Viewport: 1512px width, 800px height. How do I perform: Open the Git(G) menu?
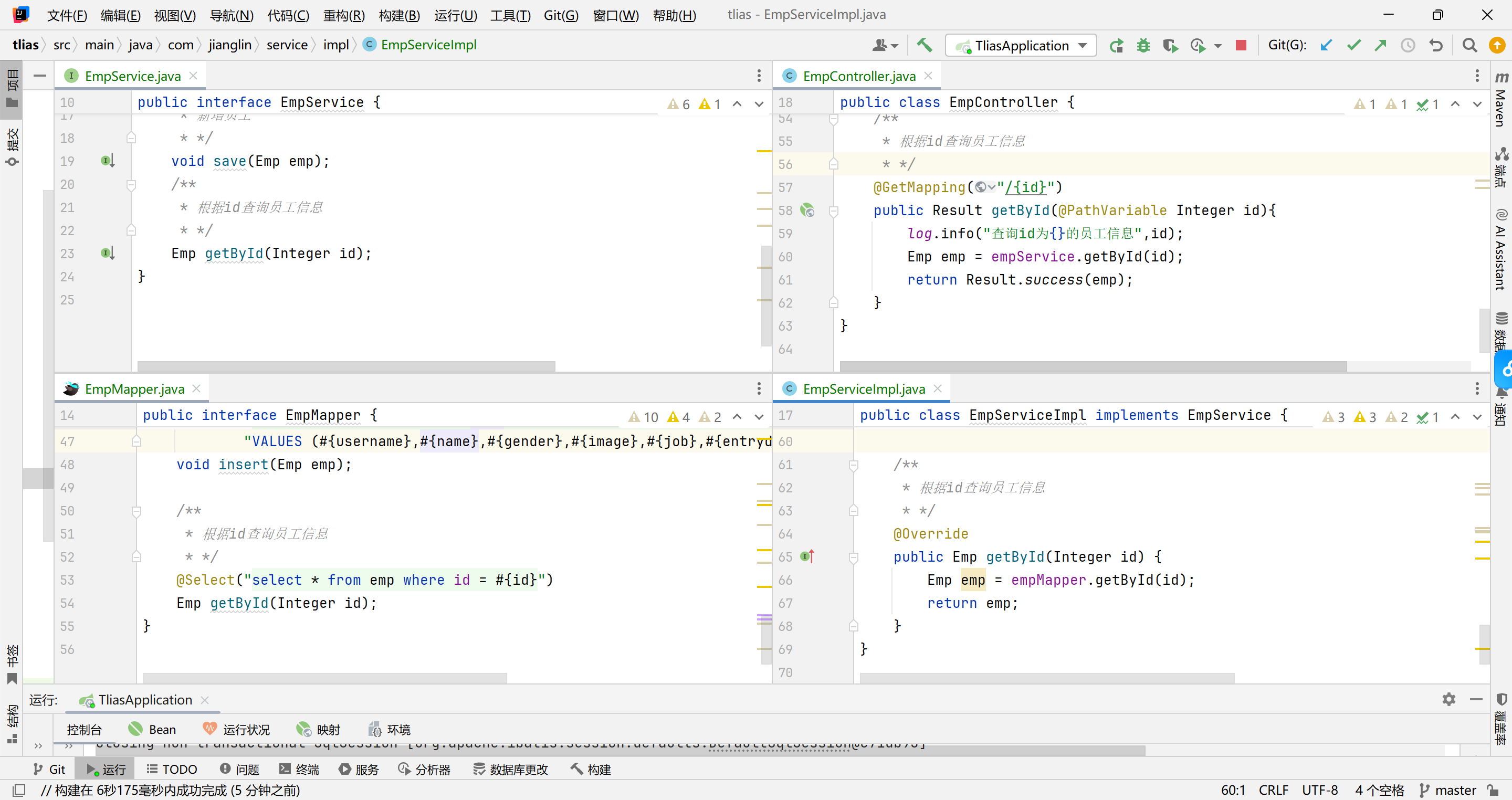(561, 15)
